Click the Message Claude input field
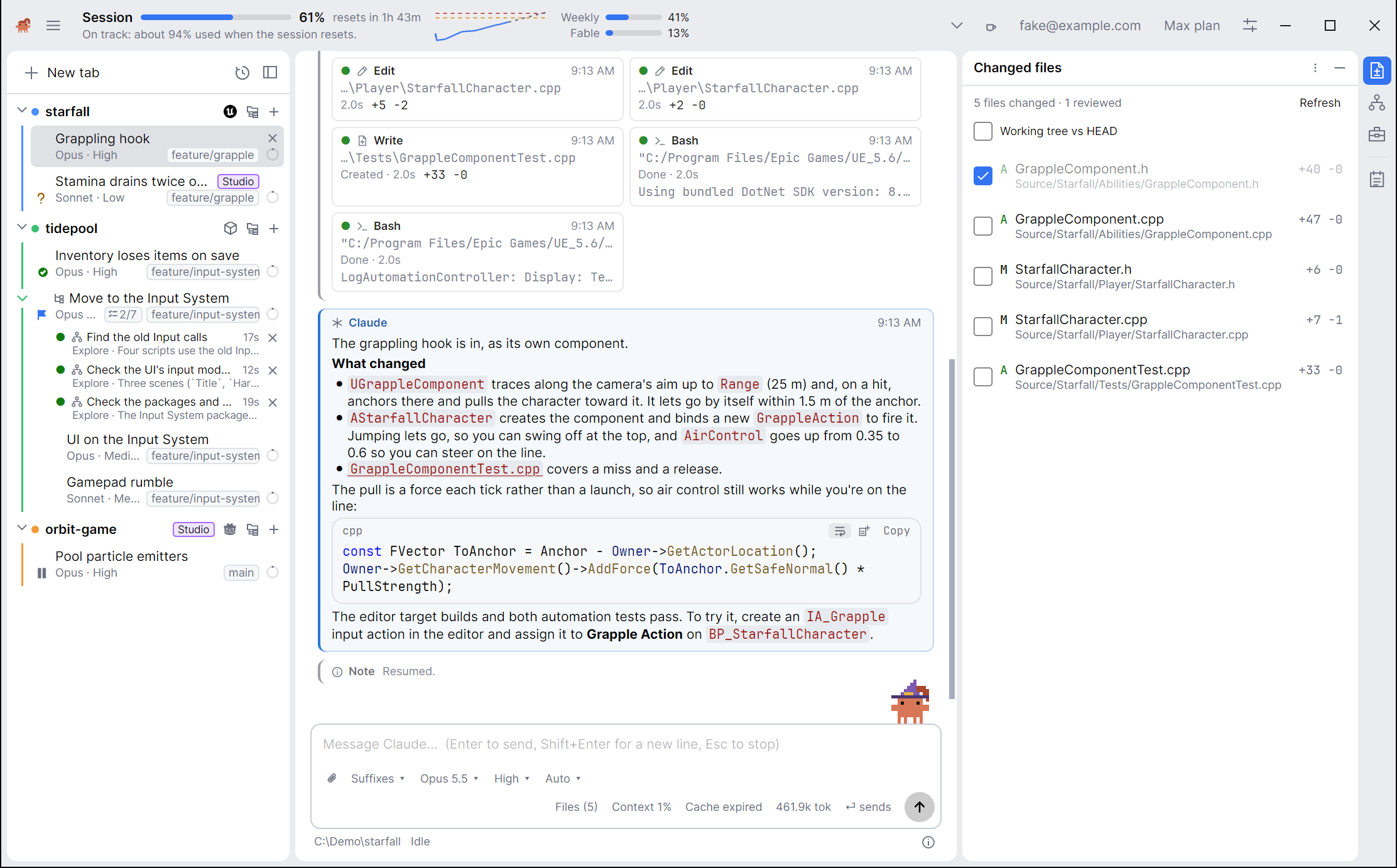Viewport: 1397px width, 868px height. pyautogui.click(x=626, y=744)
